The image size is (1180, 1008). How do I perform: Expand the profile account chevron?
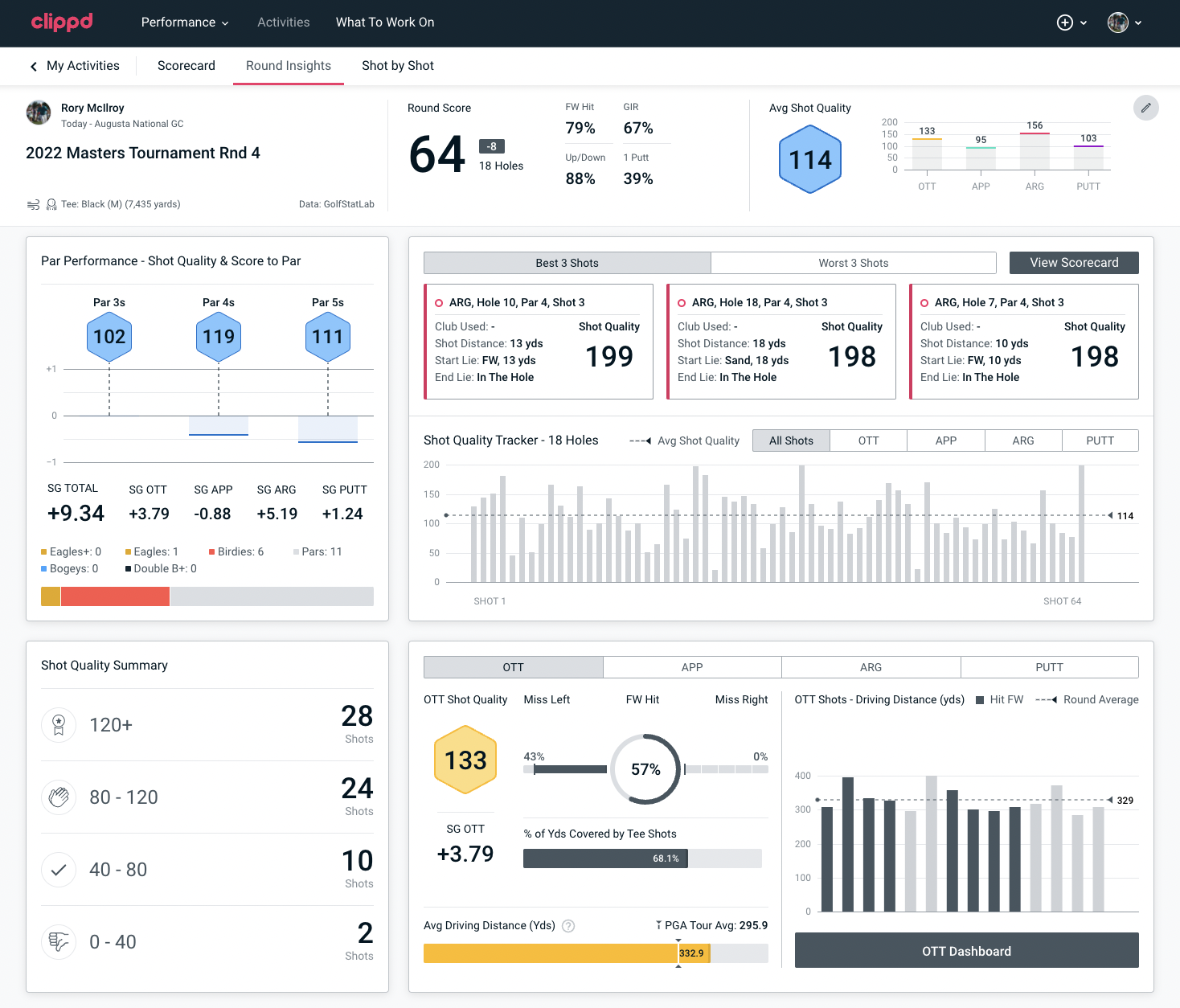click(1138, 23)
